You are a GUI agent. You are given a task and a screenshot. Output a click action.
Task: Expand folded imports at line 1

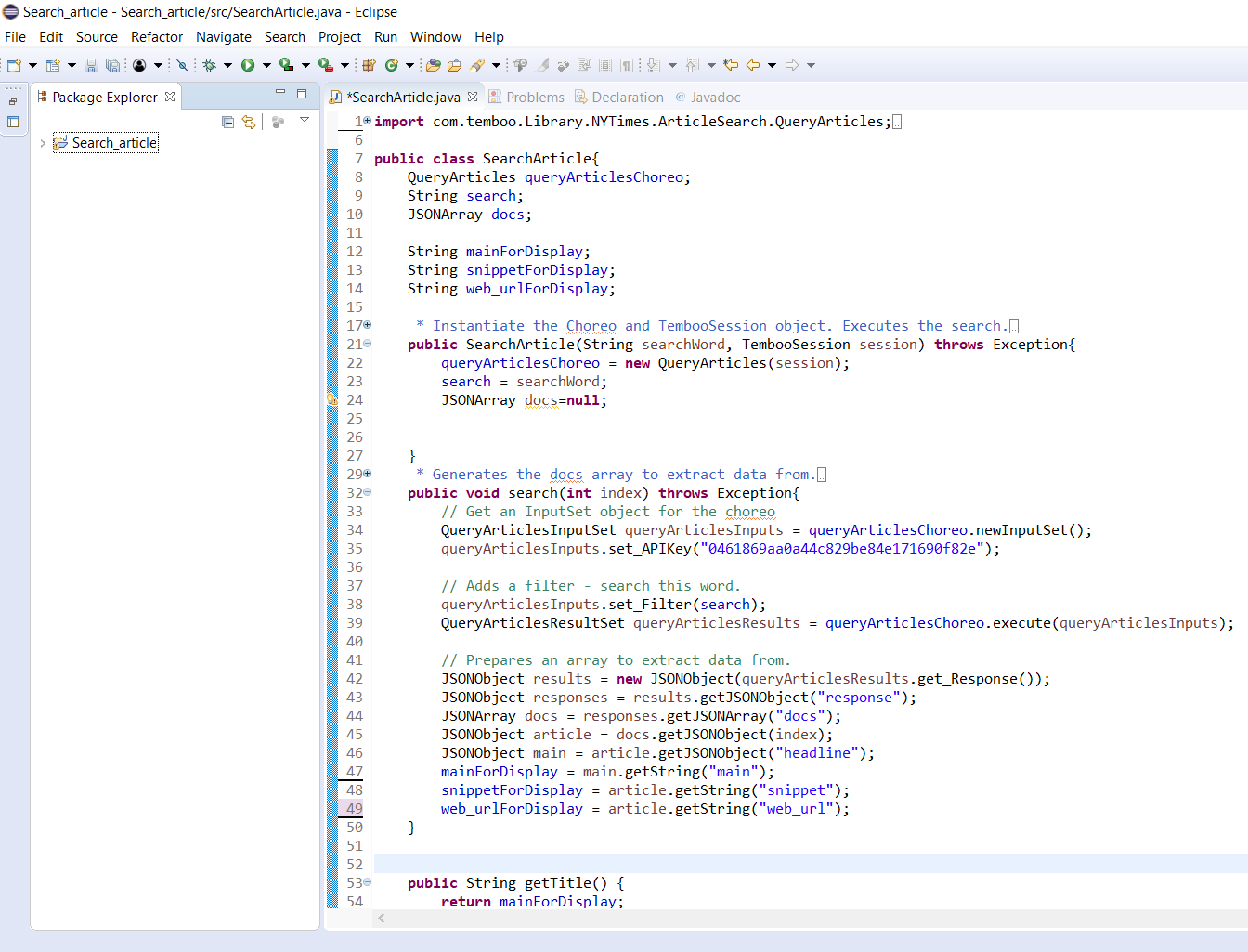(x=368, y=121)
